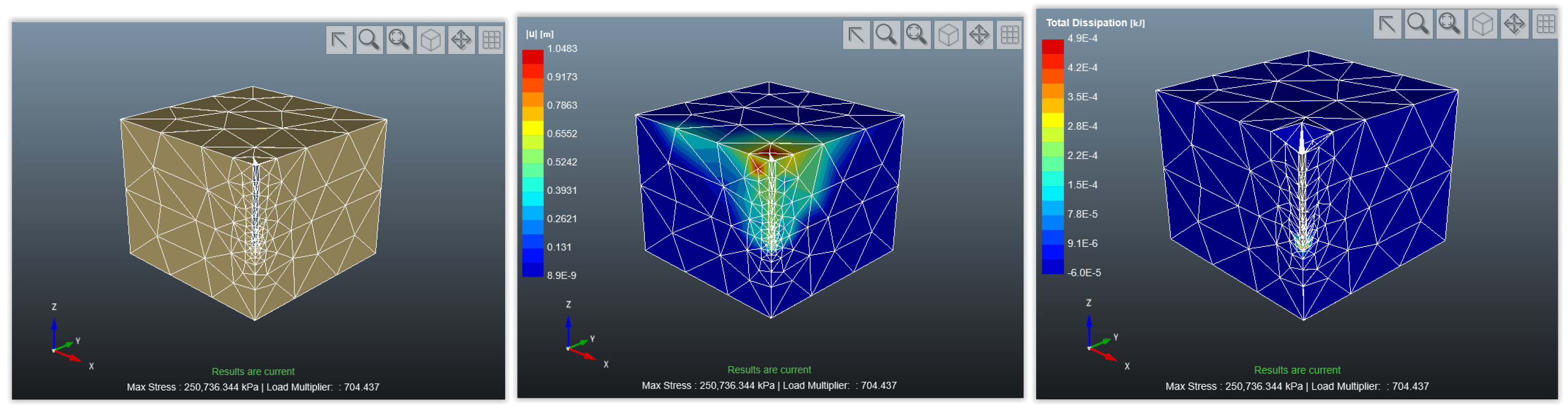Use plain magnifier zoom in Total Dissipation viewport

click(1418, 24)
